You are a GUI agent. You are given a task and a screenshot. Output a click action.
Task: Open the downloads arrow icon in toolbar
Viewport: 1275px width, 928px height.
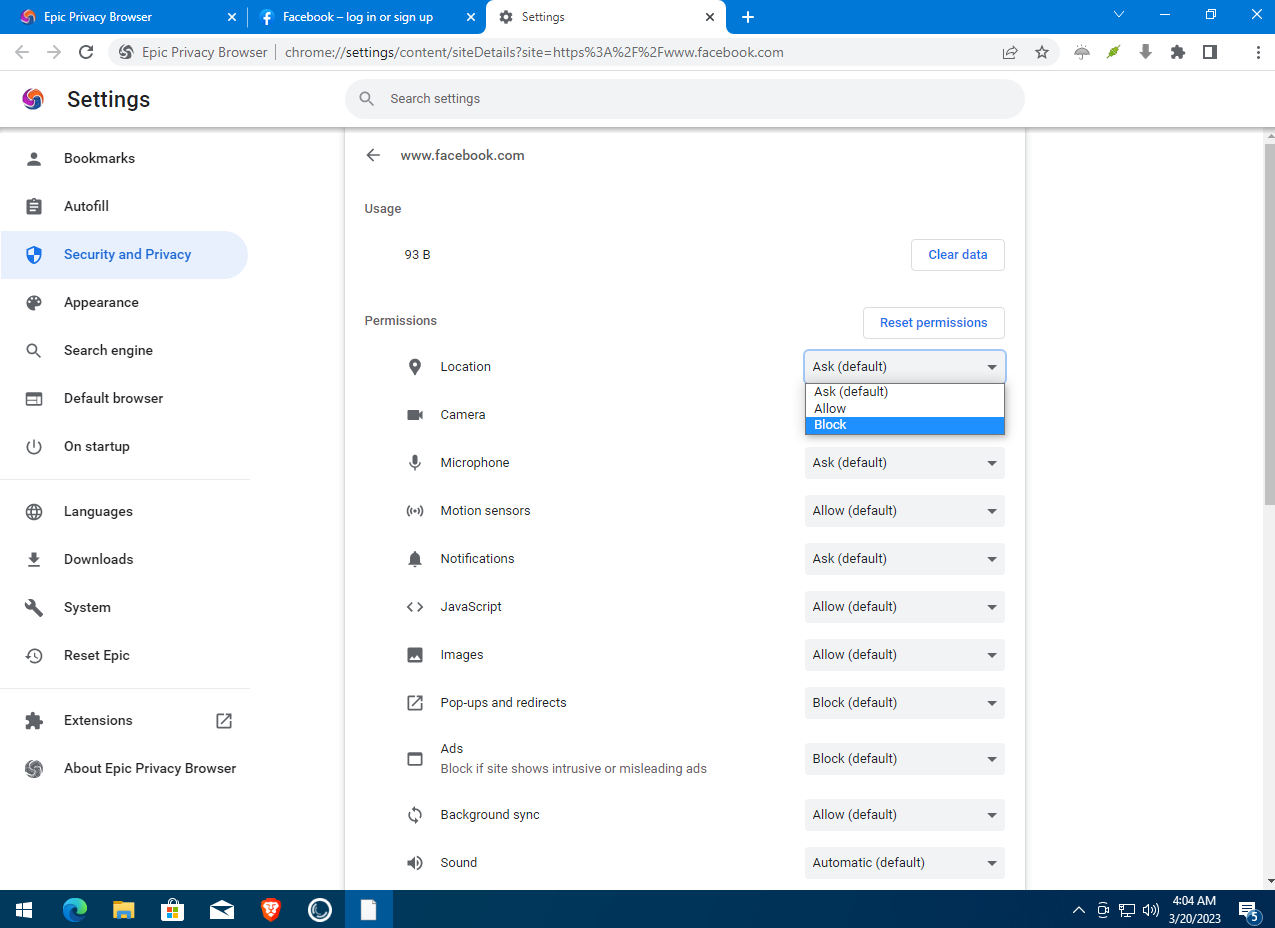click(1146, 52)
